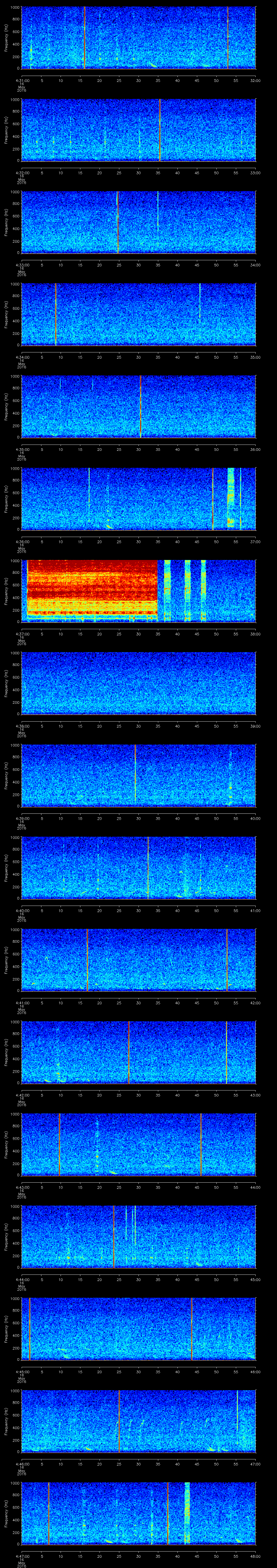Image resolution: width=277 pixels, height=1568 pixels.
Task: Click the red line near 43 seconds in 4:45:00 panel
Action: [x=191, y=1328]
